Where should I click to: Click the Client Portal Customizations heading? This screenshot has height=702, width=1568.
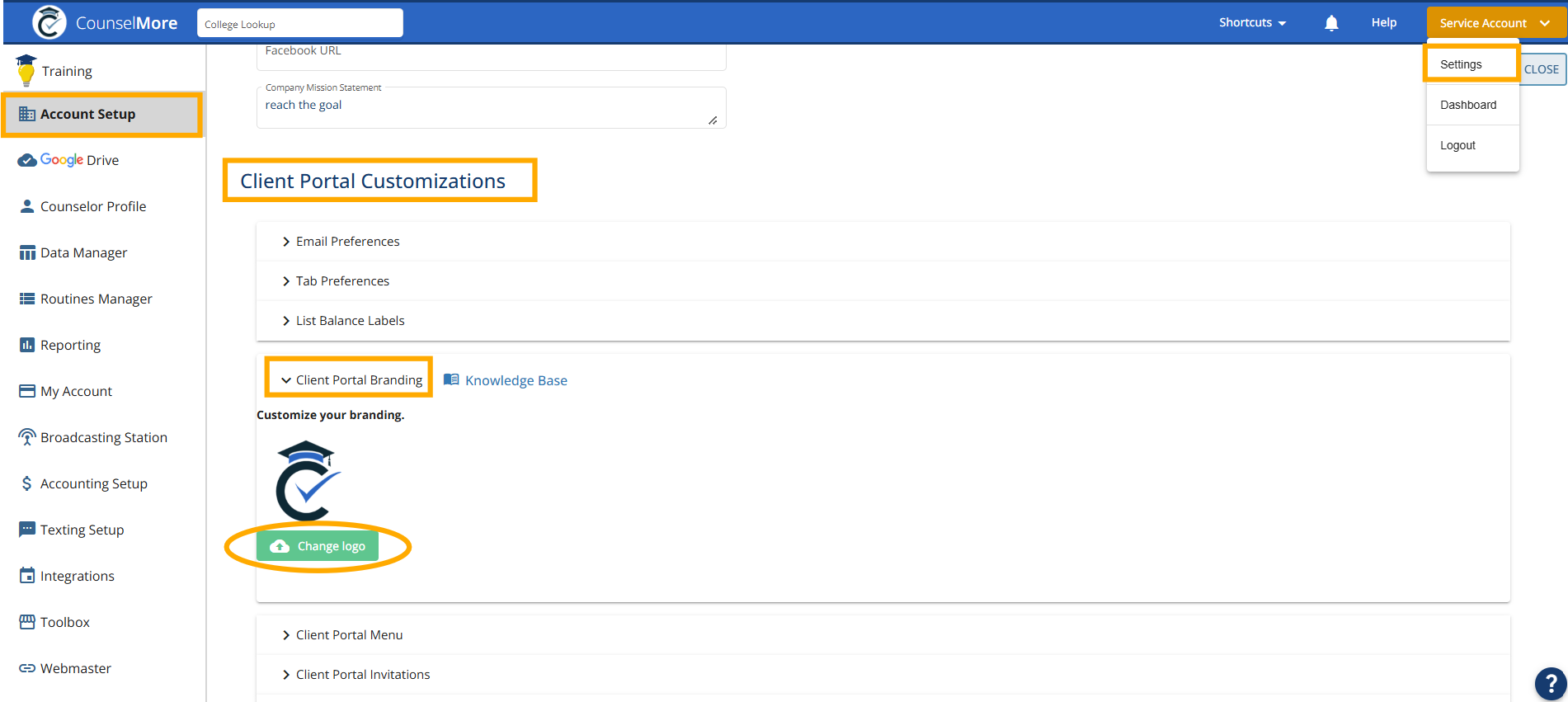[373, 181]
